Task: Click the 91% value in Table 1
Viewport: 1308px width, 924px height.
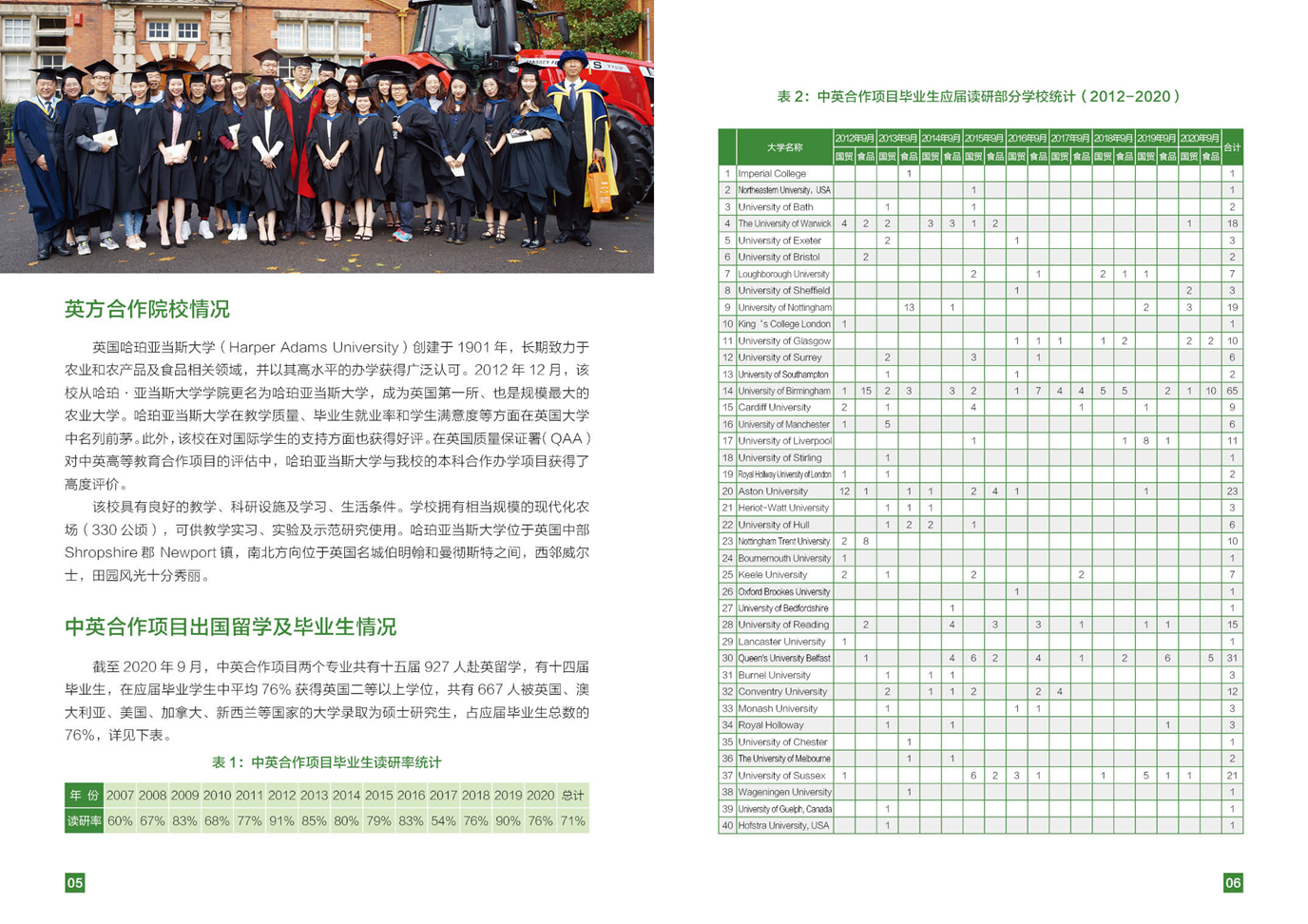Action: pyautogui.click(x=281, y=820)
